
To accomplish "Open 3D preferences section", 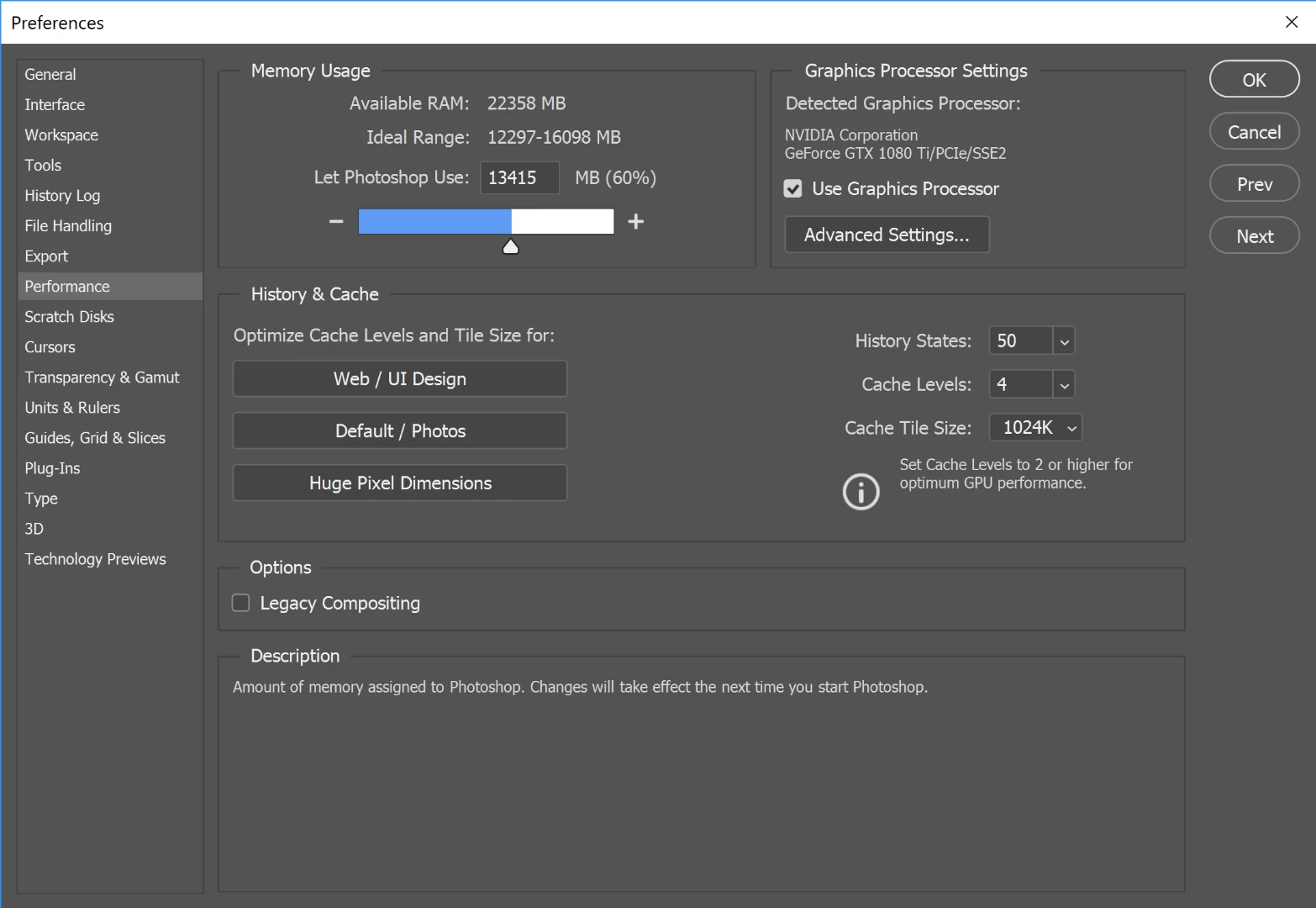I will pos(110,528).
